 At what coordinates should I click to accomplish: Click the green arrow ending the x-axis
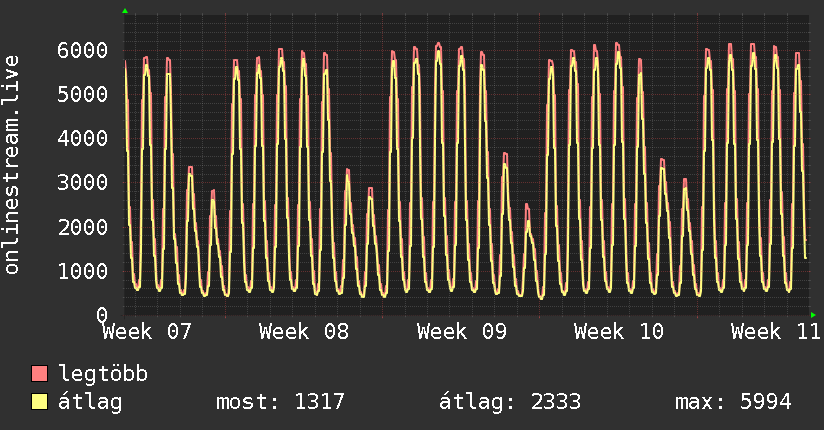click(813, 315)
